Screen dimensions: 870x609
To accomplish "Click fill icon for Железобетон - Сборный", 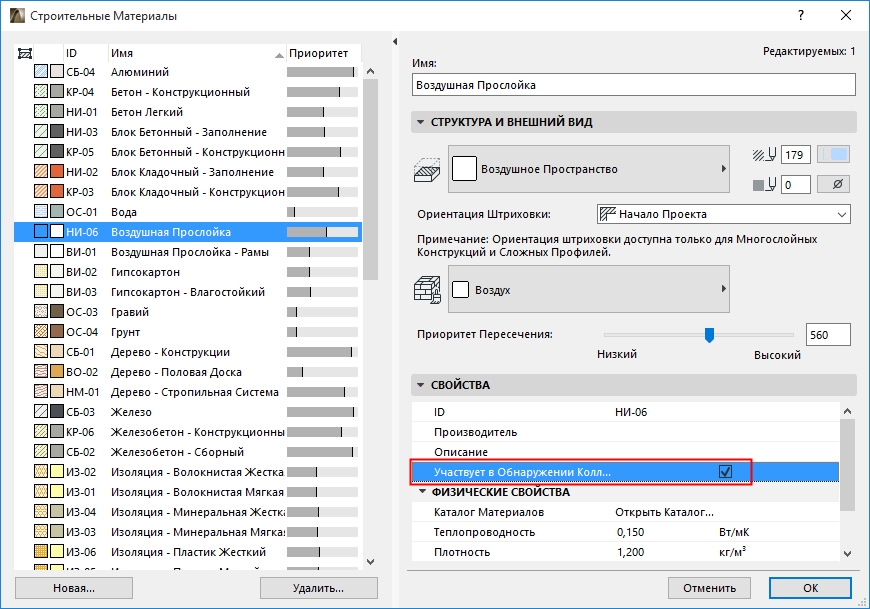I will 41,451.
